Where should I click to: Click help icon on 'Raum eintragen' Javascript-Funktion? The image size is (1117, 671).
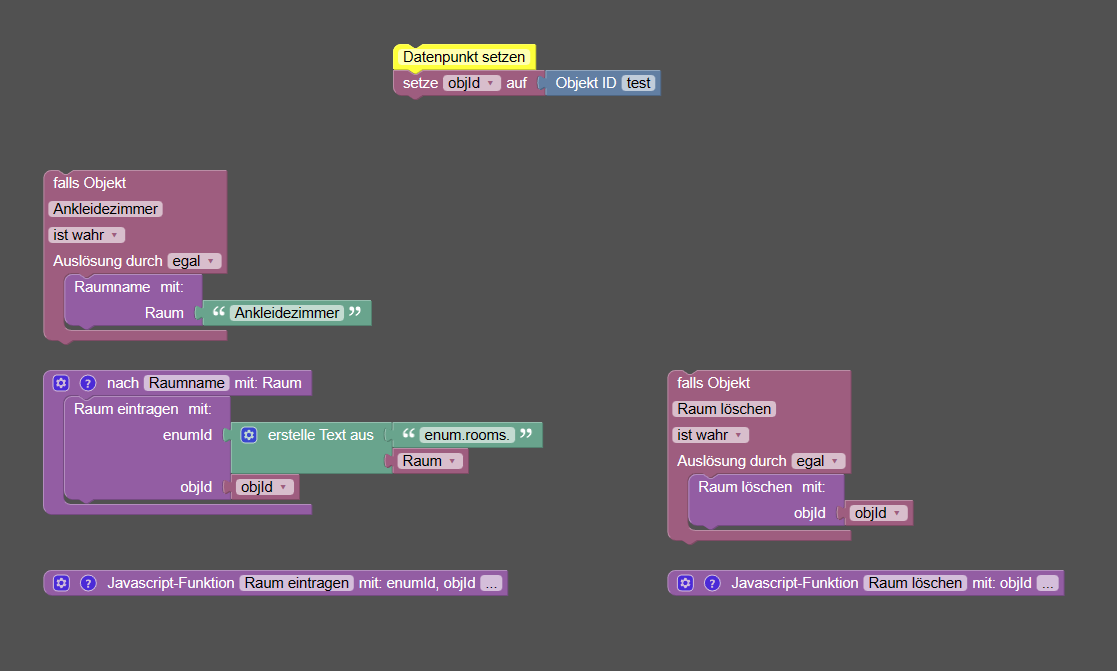(x=88, y=583)
